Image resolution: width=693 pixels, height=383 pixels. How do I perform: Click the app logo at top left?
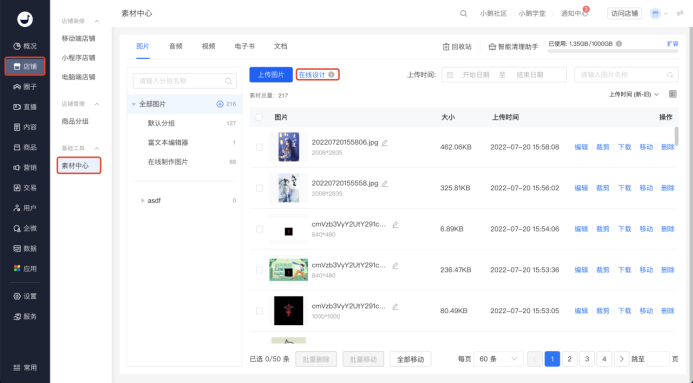25,19
